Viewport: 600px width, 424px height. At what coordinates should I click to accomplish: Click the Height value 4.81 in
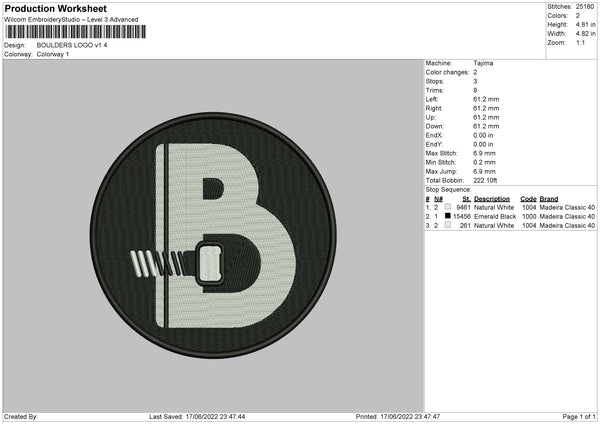(585, 24)
